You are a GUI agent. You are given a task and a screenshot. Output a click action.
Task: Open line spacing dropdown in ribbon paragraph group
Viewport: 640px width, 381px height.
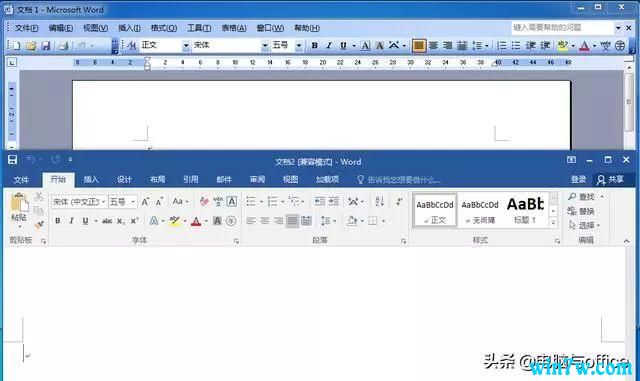(x=328, y=221)
